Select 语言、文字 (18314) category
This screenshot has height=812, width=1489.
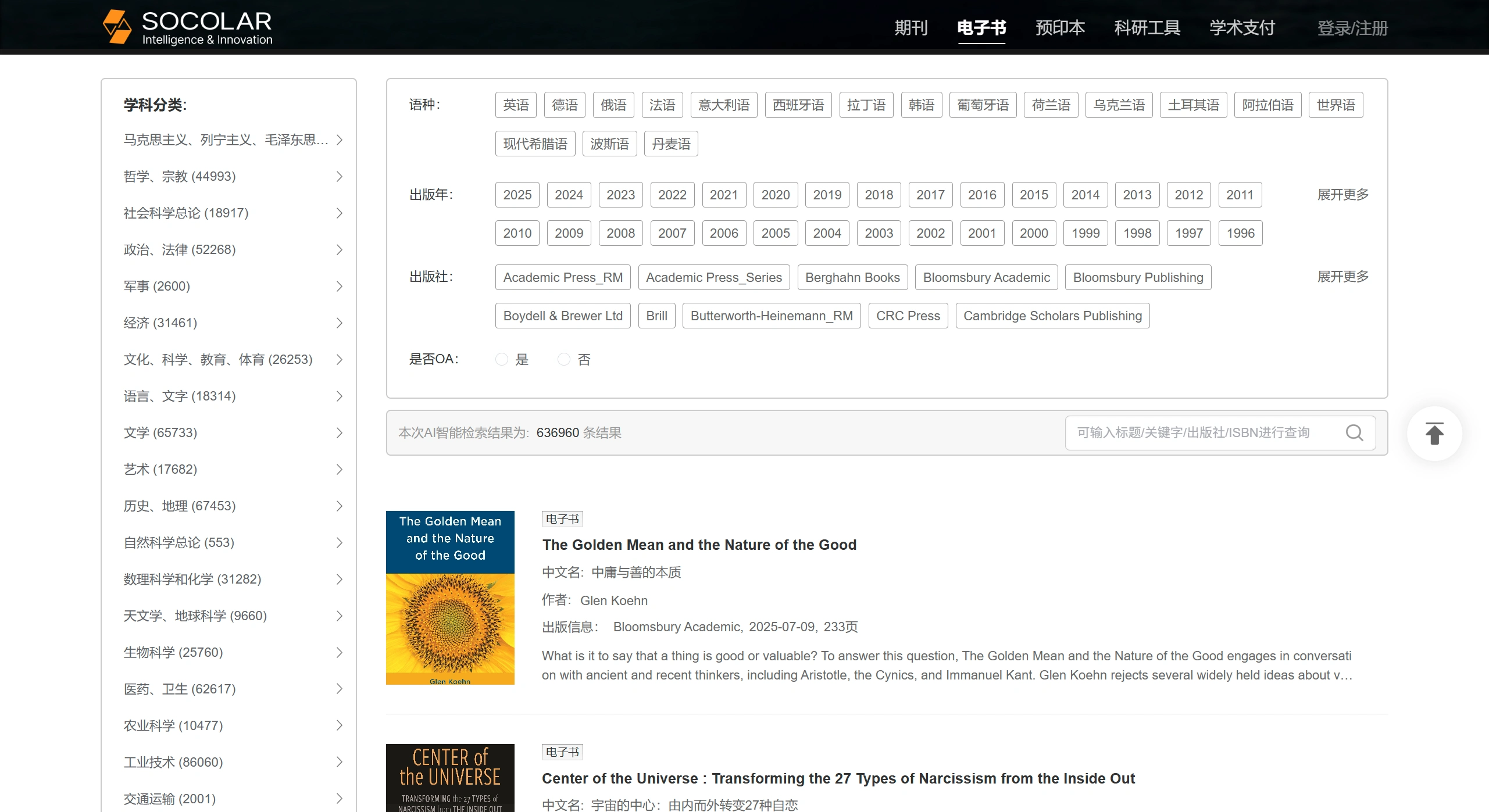[x=180, y=396]
